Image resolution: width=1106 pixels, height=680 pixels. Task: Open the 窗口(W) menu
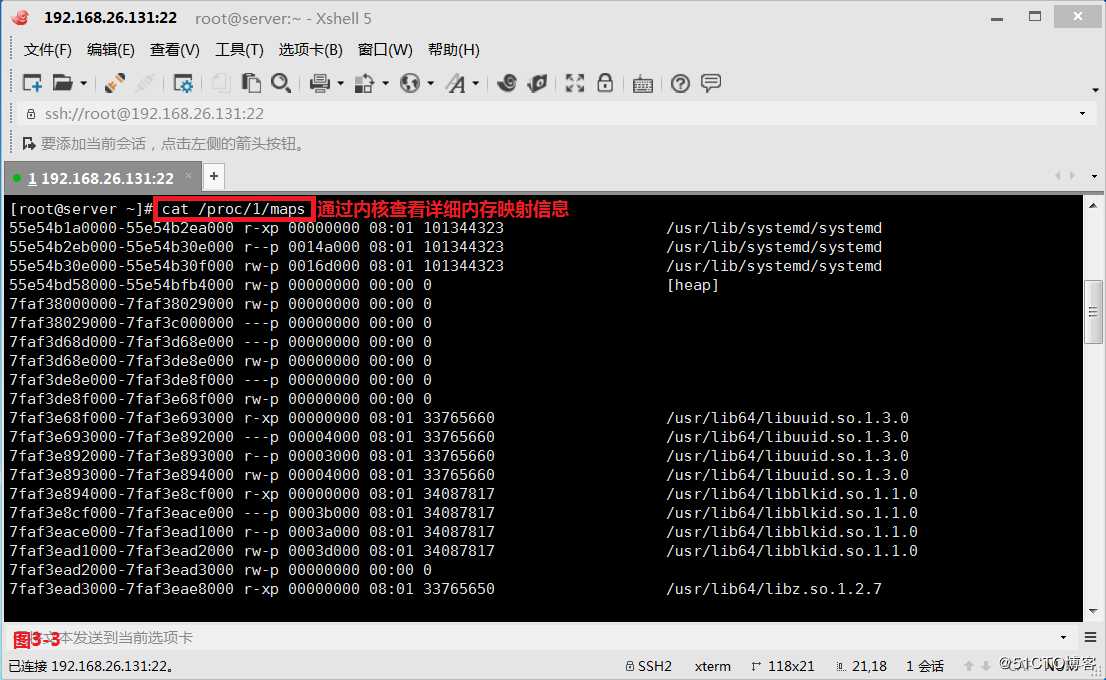coord(385,49)
